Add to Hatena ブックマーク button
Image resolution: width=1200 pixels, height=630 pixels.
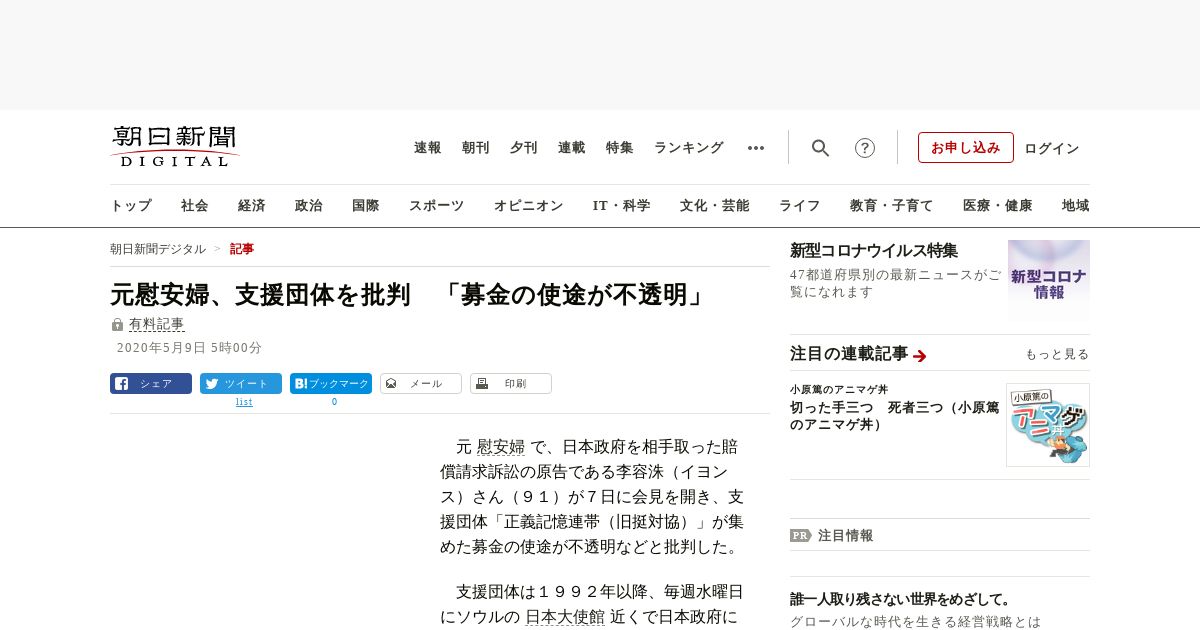331,383
